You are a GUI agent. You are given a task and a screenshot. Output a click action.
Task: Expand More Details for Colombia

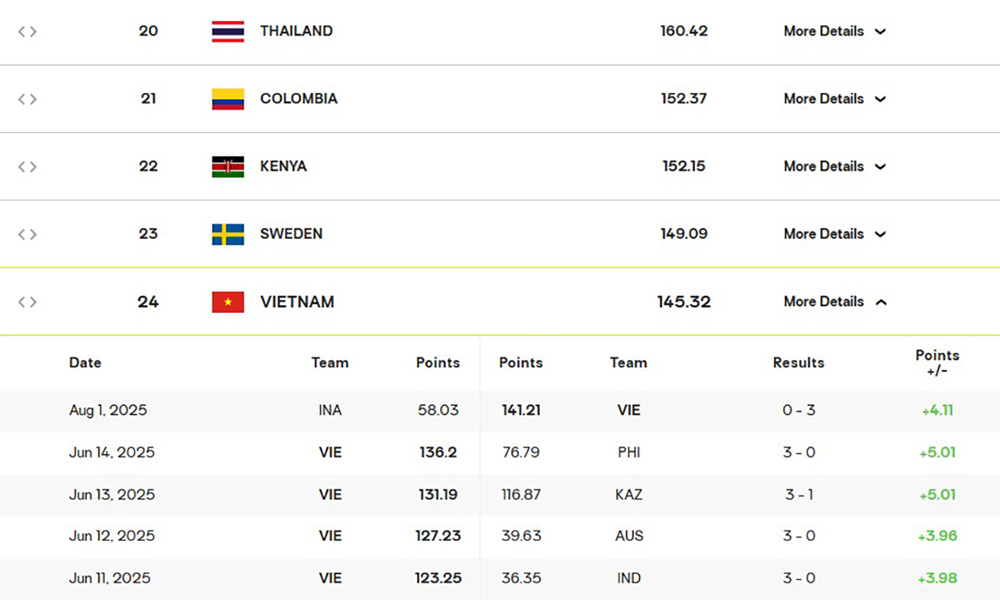835,99
